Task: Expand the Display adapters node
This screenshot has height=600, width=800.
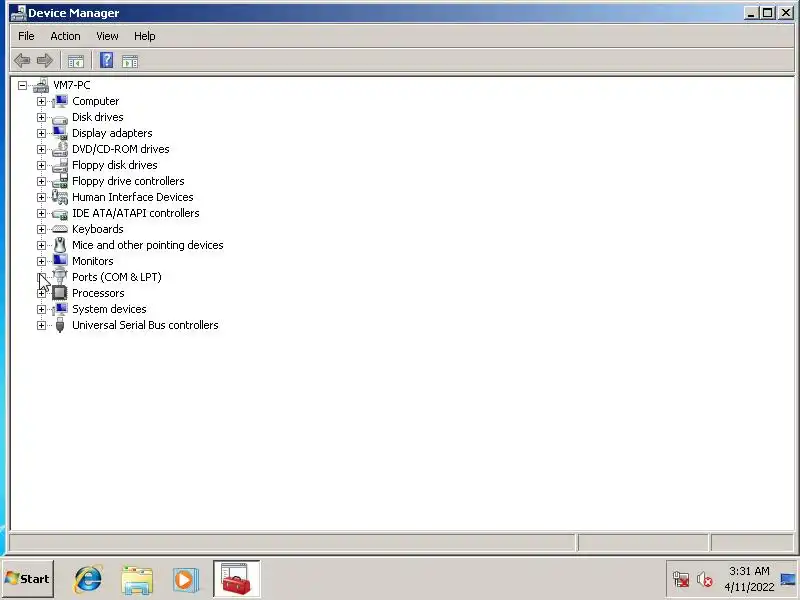Action: (x=41, y=134)
